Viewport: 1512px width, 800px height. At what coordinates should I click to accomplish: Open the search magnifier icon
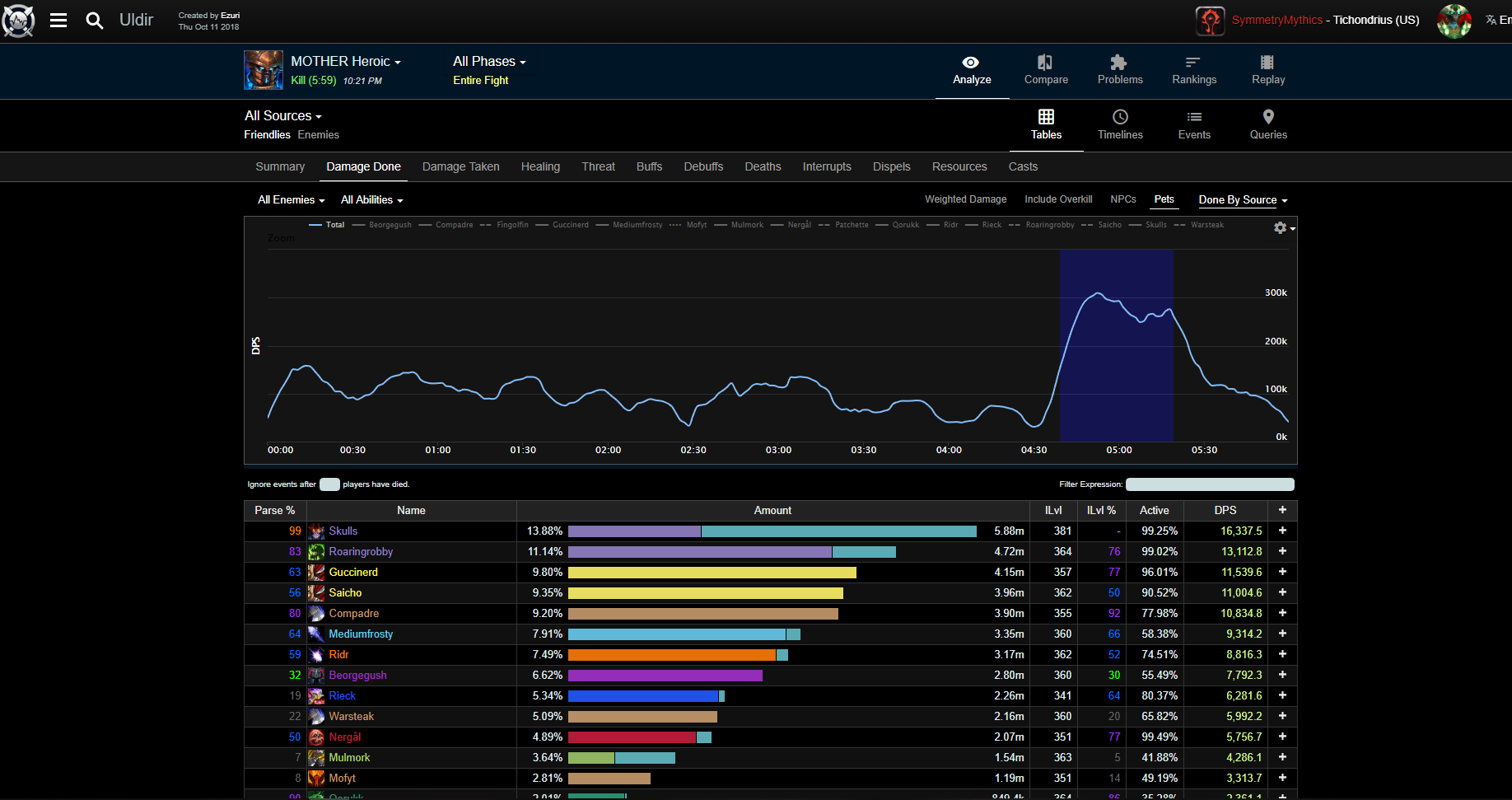[95, 21]
